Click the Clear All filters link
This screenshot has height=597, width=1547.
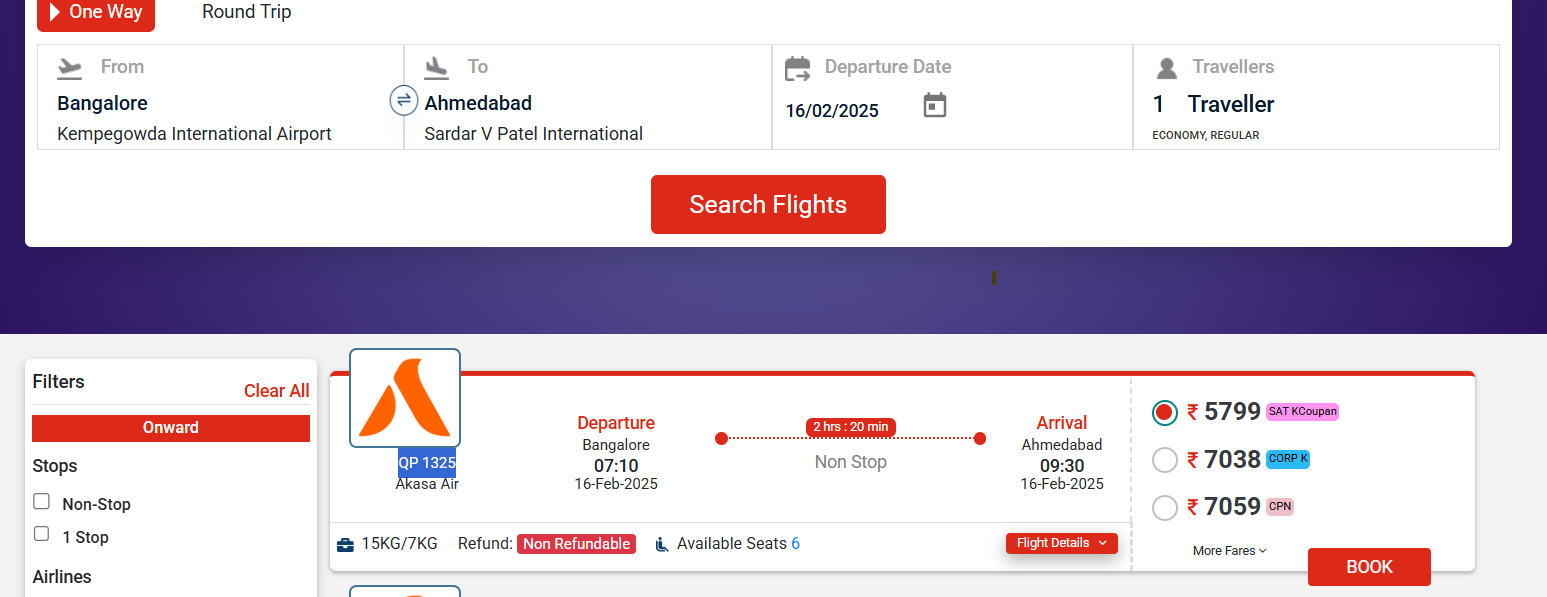[277, 391]
